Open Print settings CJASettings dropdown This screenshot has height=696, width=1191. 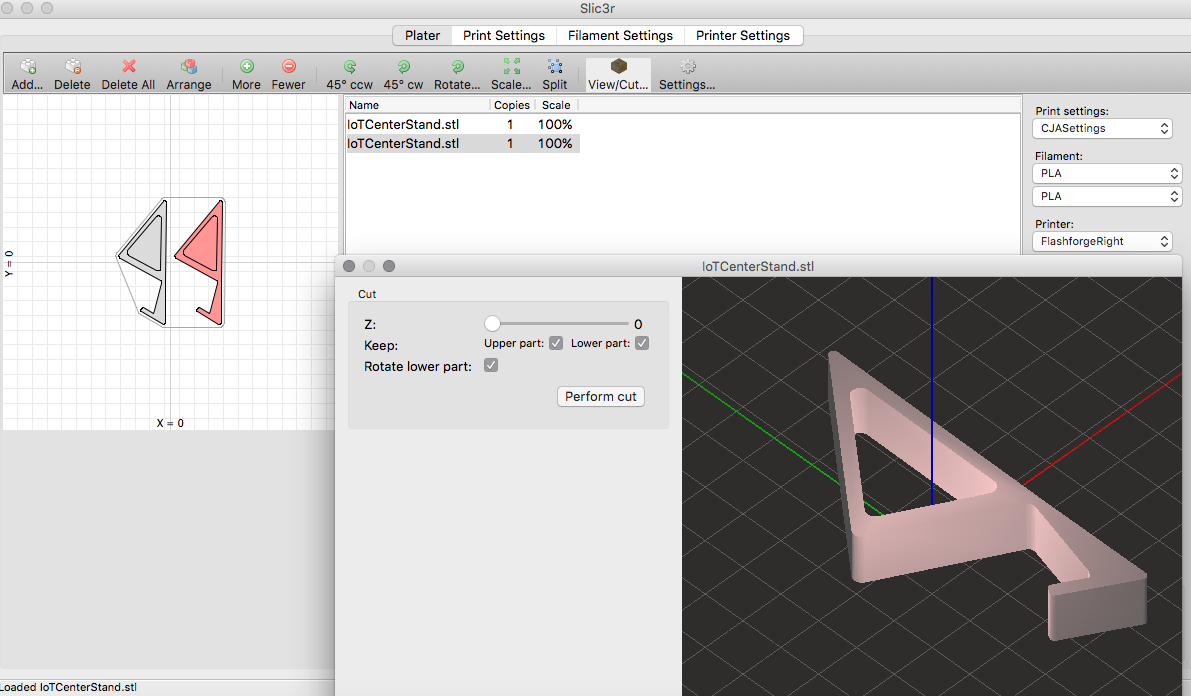1102,128
